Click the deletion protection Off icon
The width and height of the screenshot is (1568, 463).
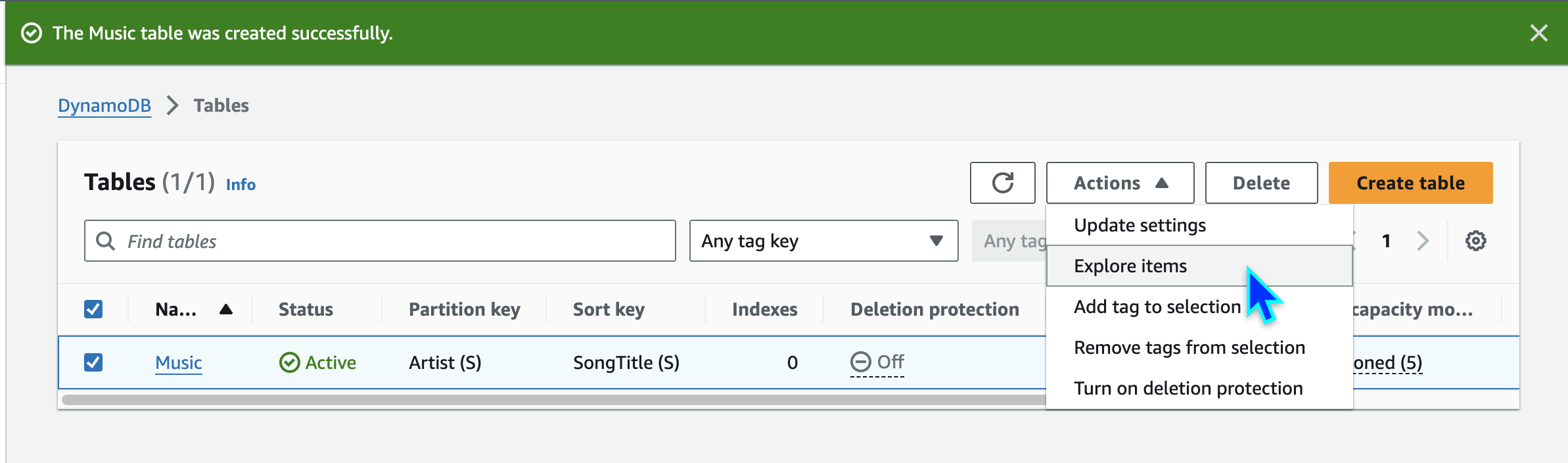point(860,362)
